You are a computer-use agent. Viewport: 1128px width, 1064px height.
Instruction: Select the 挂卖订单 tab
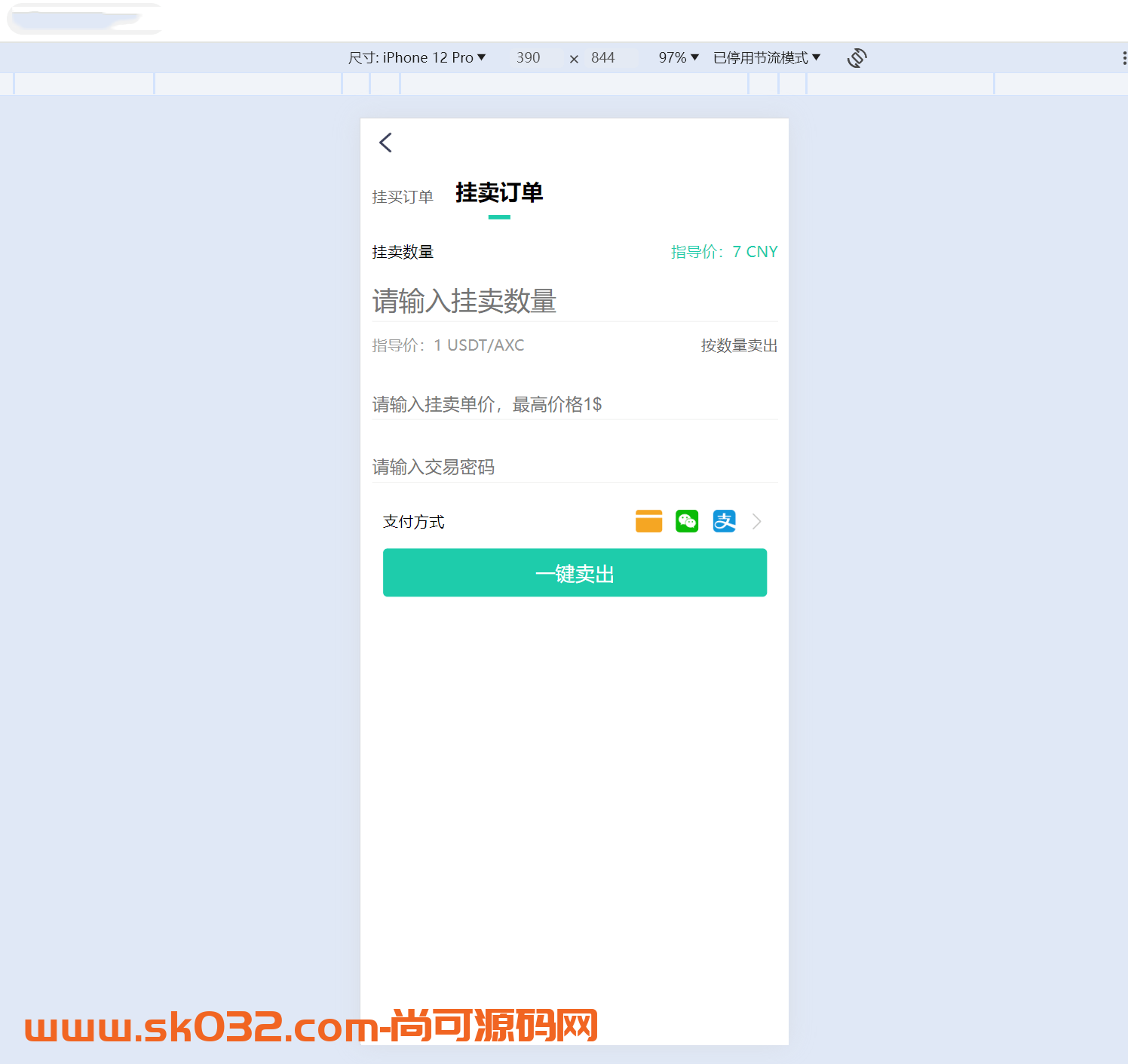coord(499,193)
